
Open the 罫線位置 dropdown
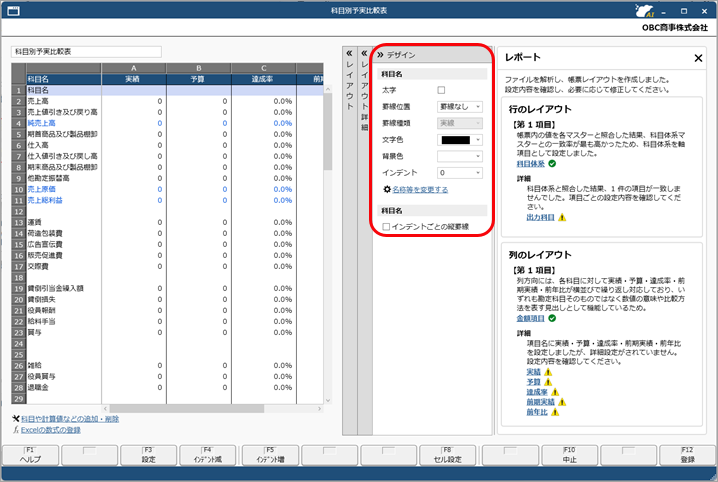coord(460,107)
